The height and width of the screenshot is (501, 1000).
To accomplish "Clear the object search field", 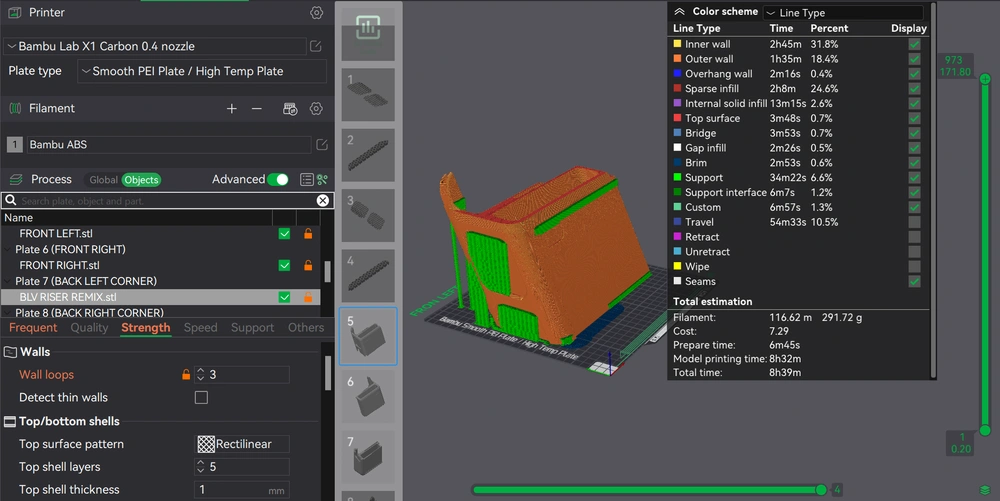I will [322, 201].
